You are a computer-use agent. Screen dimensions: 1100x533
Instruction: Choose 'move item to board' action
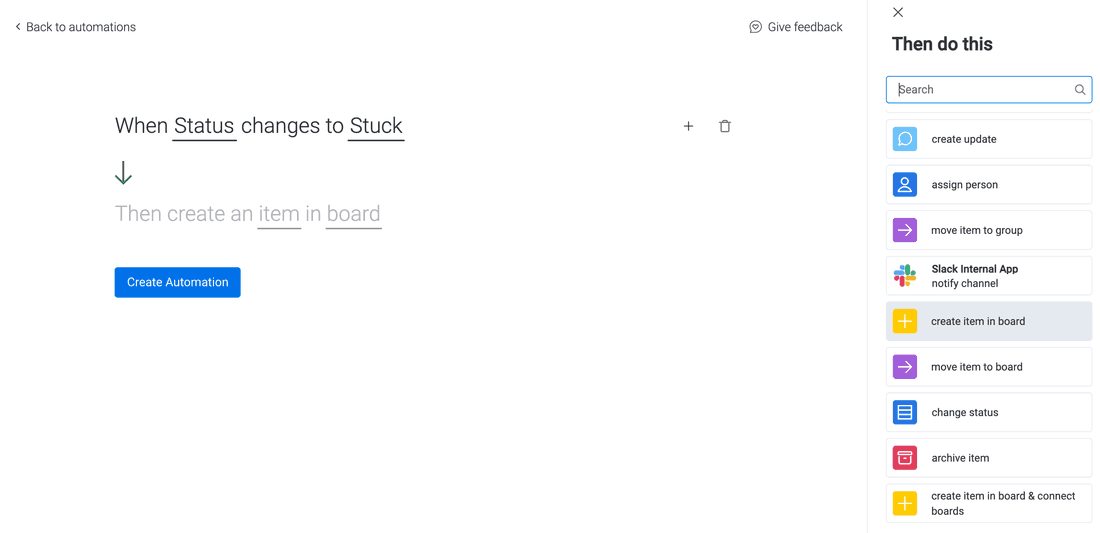tap(989, 367)
